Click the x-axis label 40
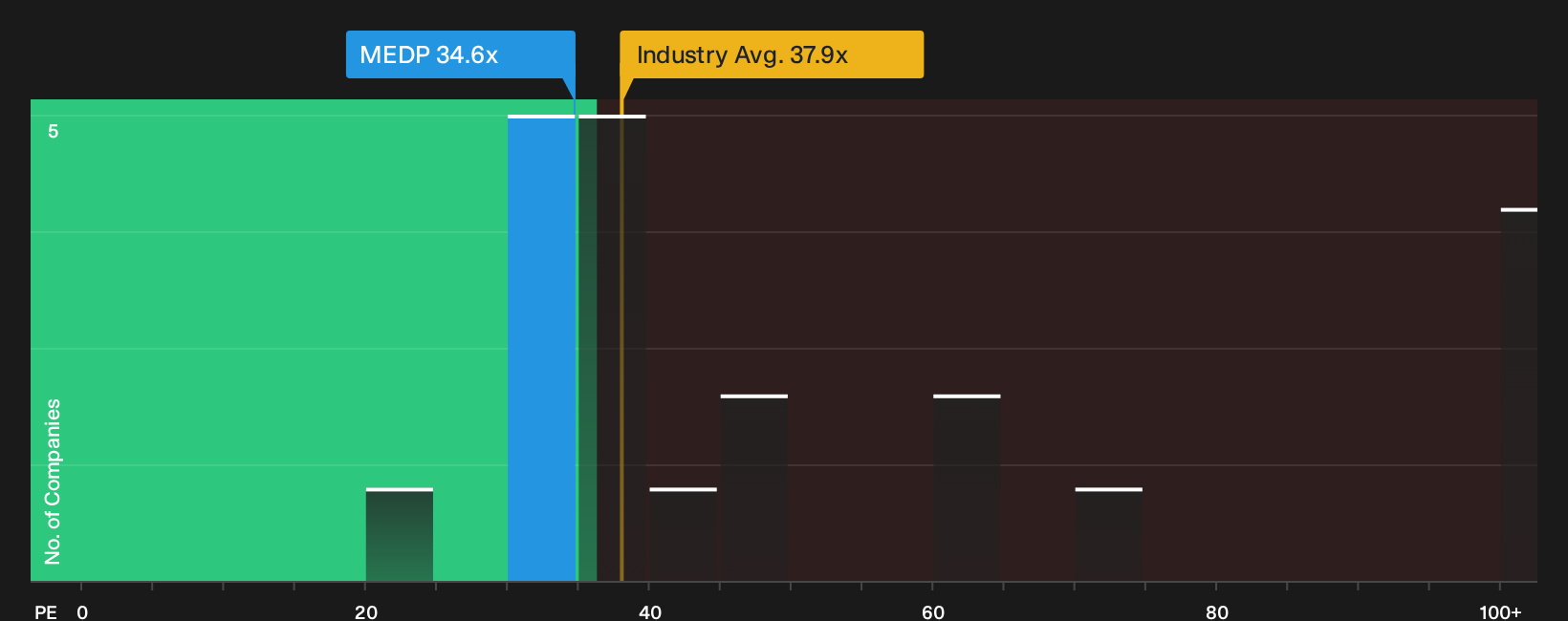The image size is (1568, 621). click(650, 611)
